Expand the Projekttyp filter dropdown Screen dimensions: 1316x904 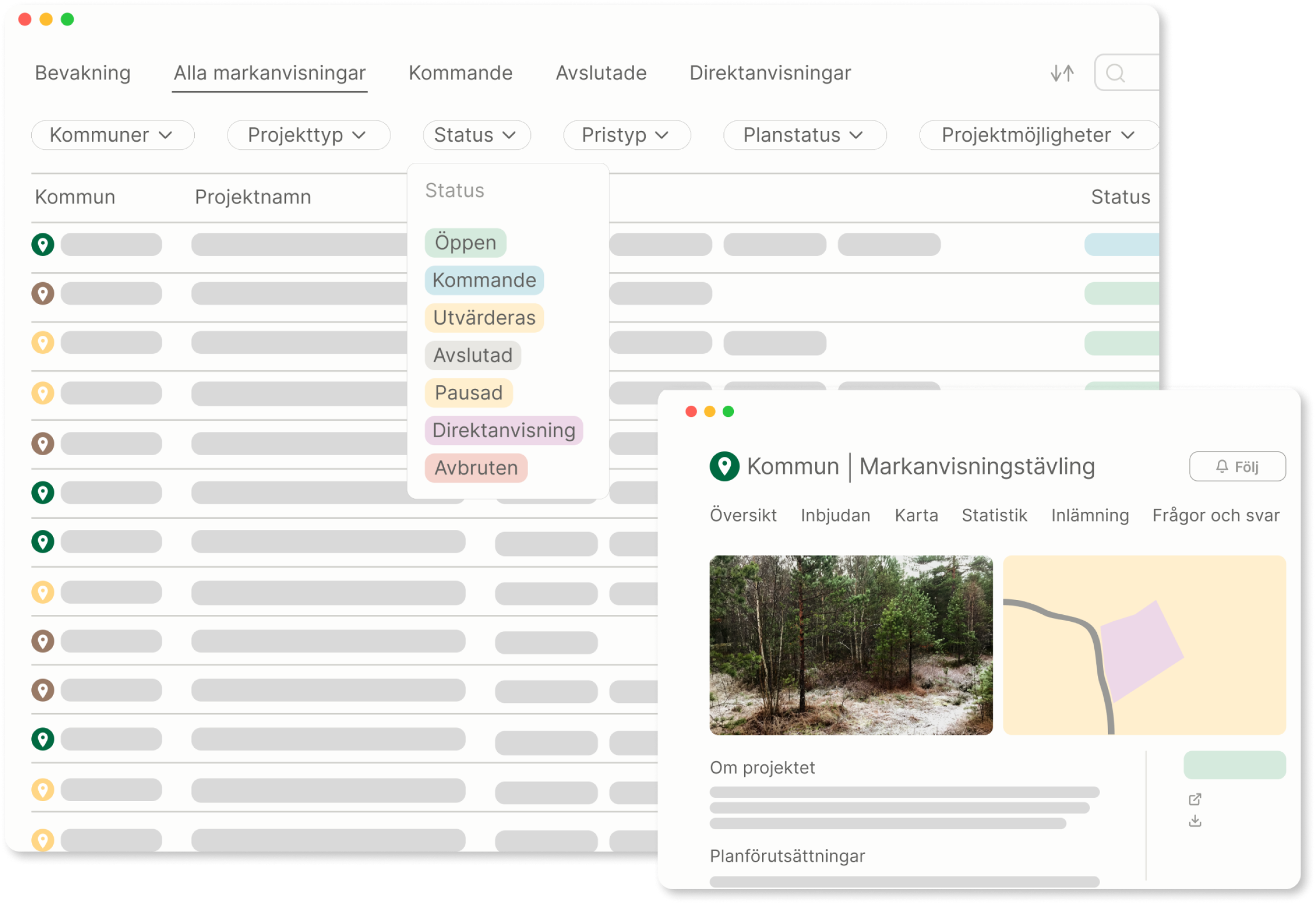coord(308,135)
